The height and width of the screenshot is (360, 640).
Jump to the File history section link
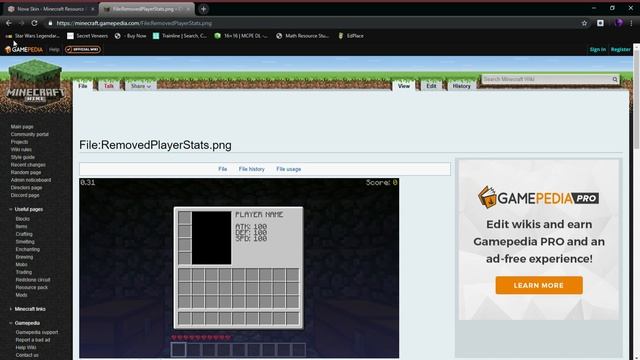coord(251,169)
